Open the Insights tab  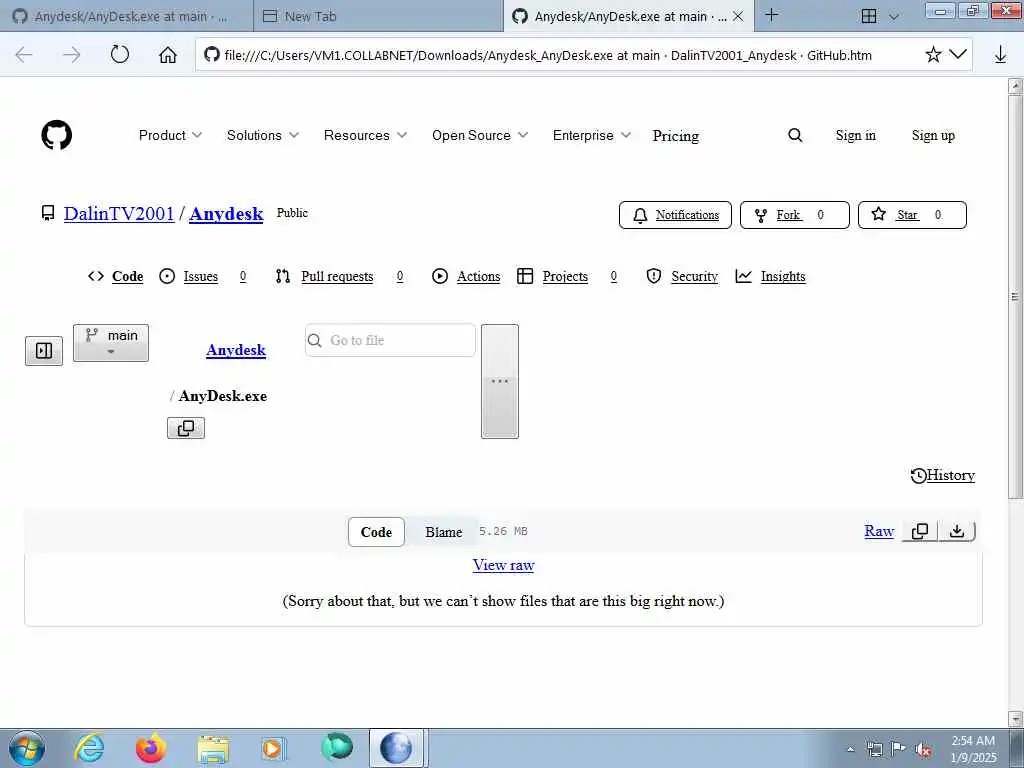click(771, 276)
